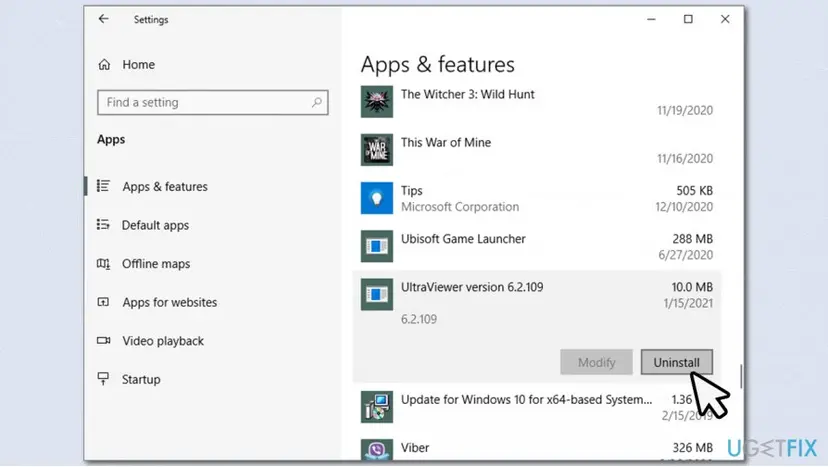Open Apps for websites section
The width and height of the screenshot is (828, 467).
[x=170, y=302]
